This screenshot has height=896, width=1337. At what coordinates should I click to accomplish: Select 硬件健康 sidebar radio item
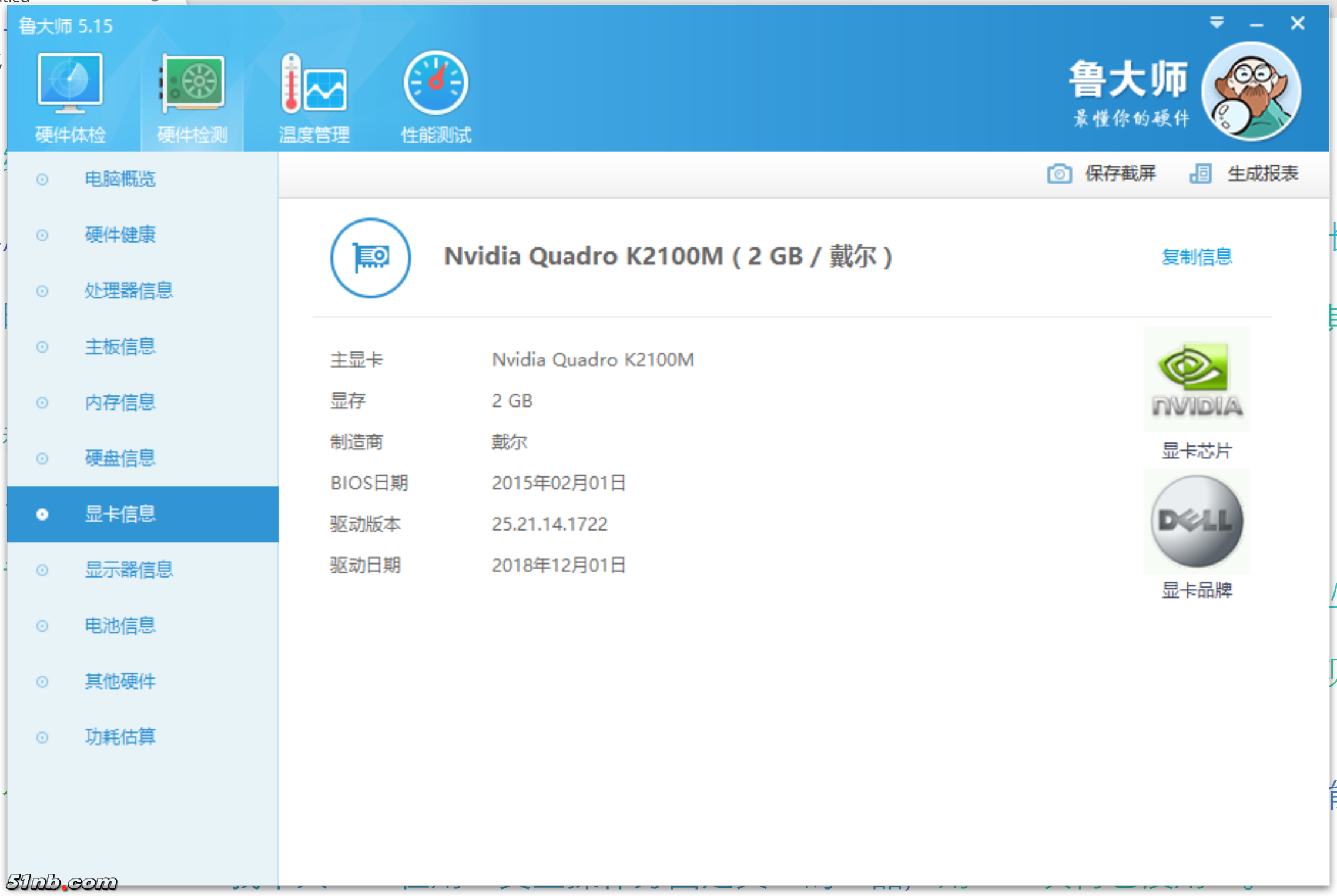point(120,235)
